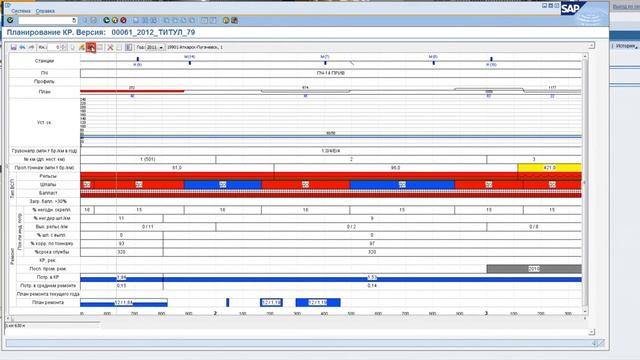This screenshot has width=640, height=360.
Task: Click the Кк. numeric input field
Action: pos(54,47)
